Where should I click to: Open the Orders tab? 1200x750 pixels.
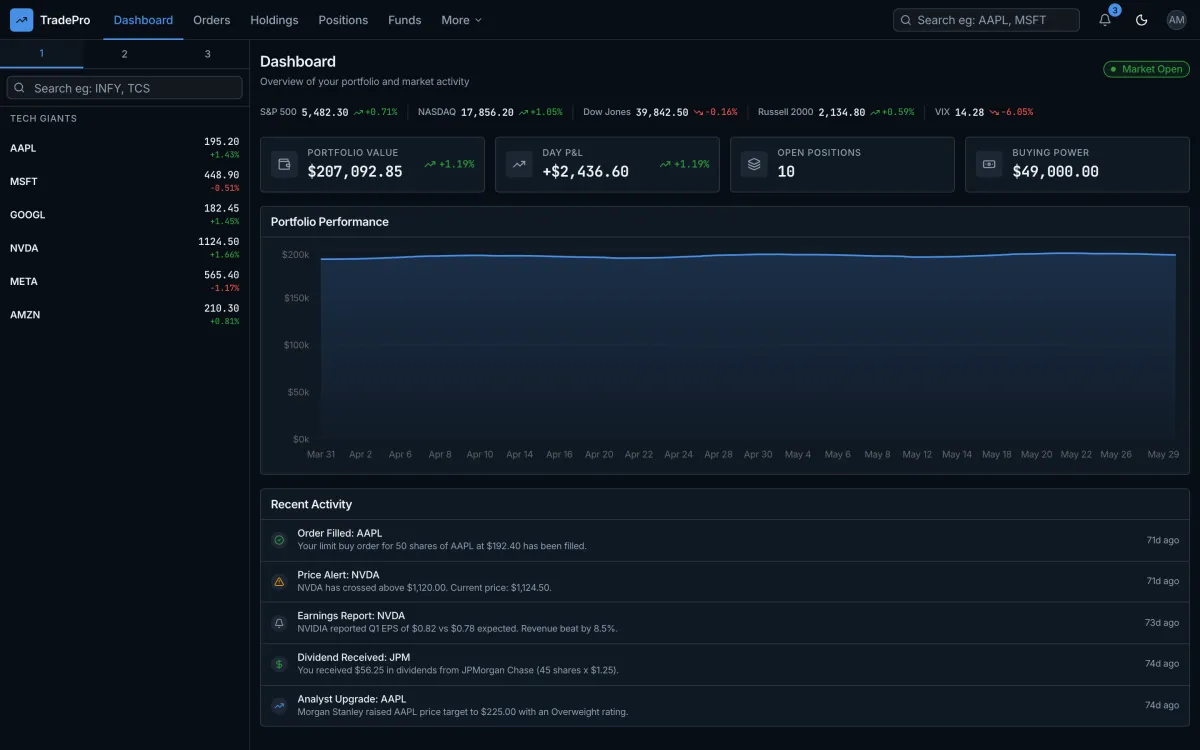(212, 20)
